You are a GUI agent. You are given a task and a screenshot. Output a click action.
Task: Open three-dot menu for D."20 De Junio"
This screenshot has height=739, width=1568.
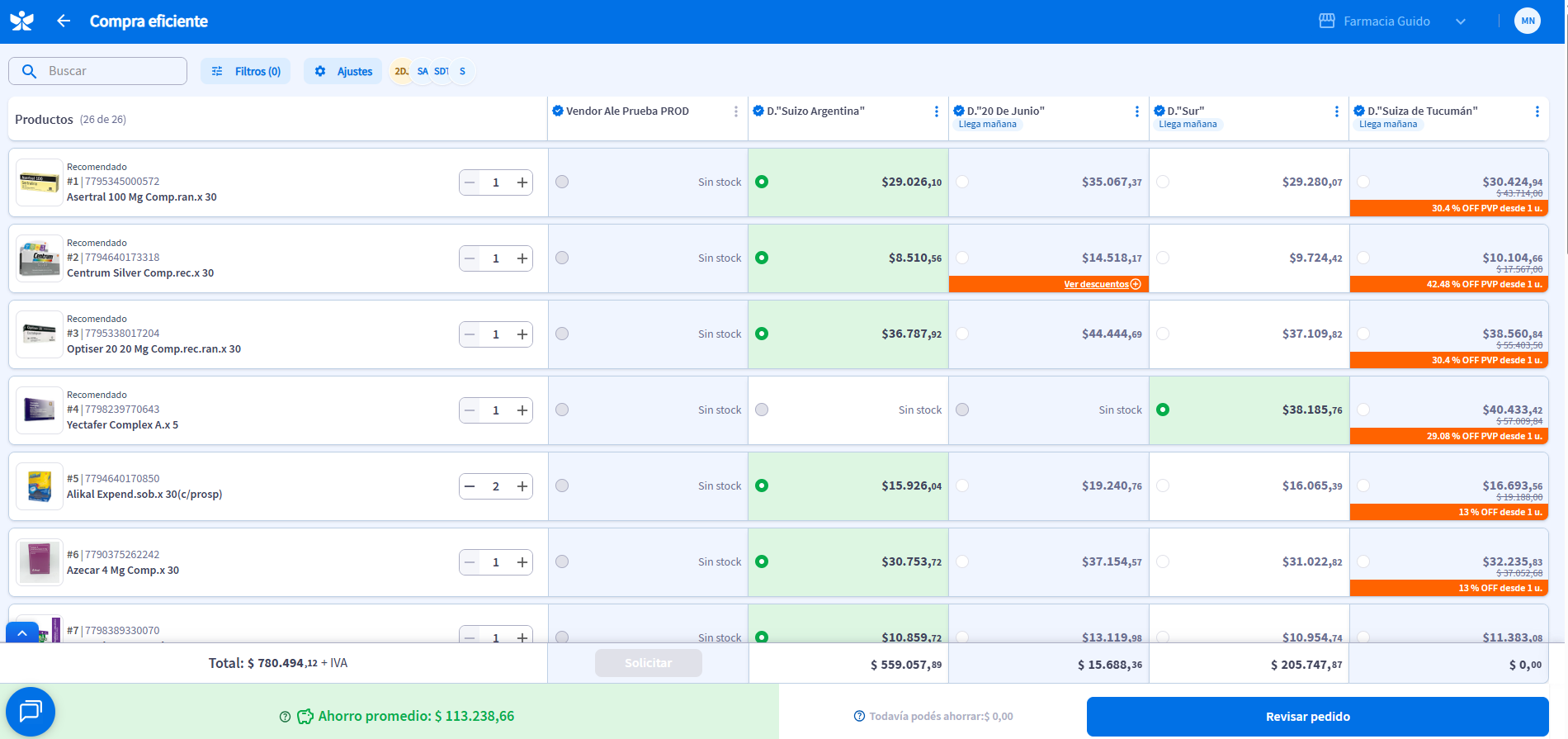pyautogui.click(x=1136, y=111)
